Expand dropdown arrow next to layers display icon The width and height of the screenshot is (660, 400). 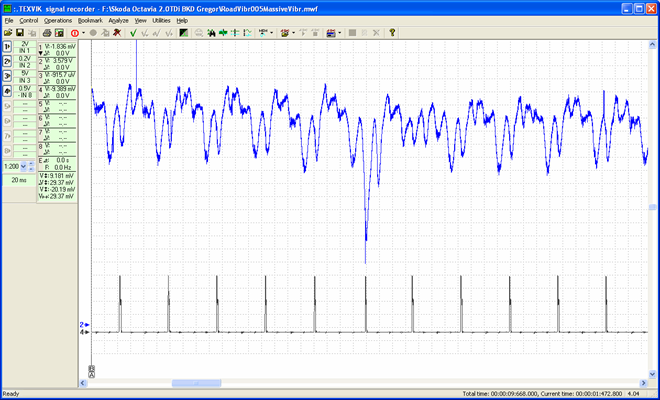tap(339, 33)
